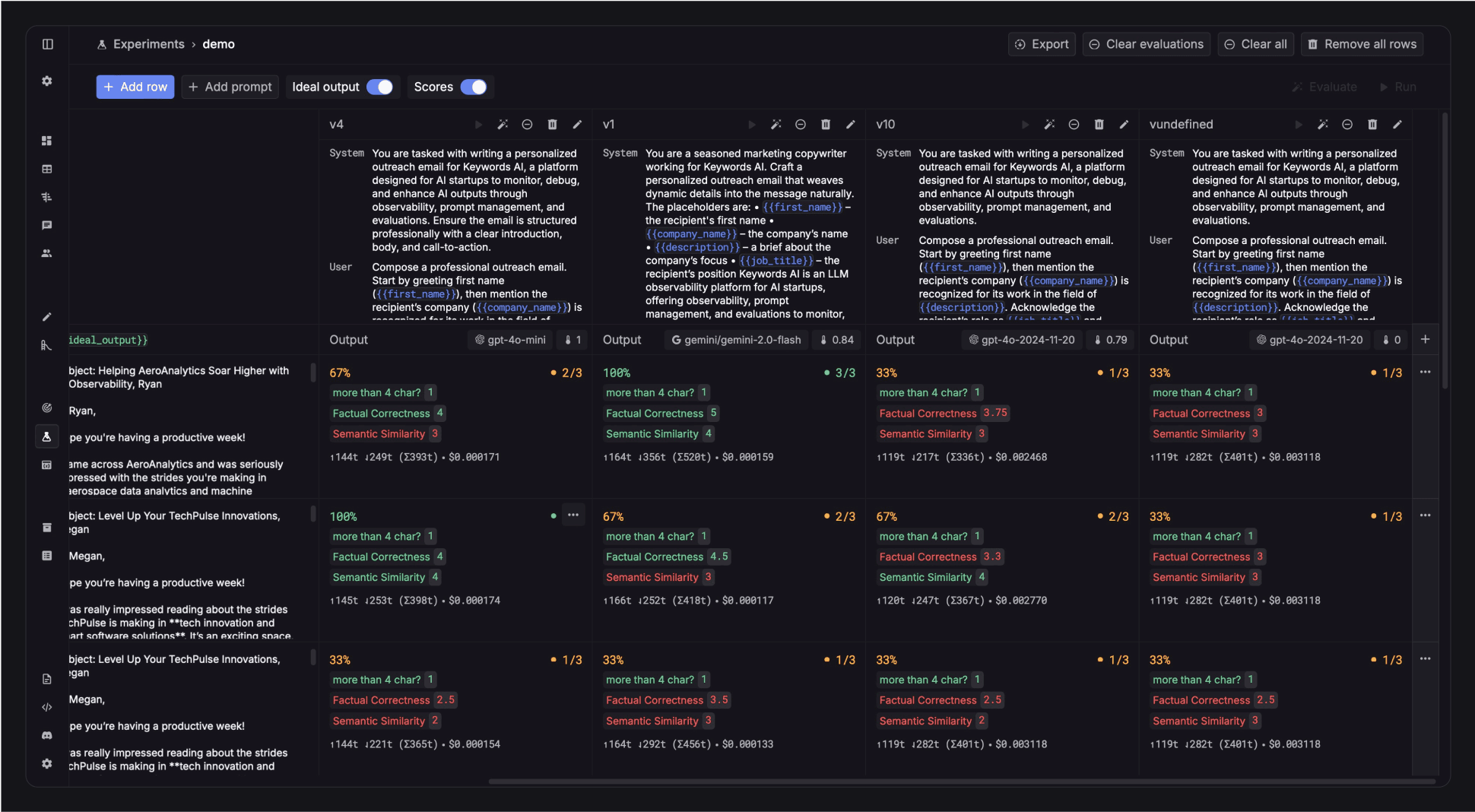Open the table view icon in sidebar
1475x812 pixels.
tap(47, 169)
